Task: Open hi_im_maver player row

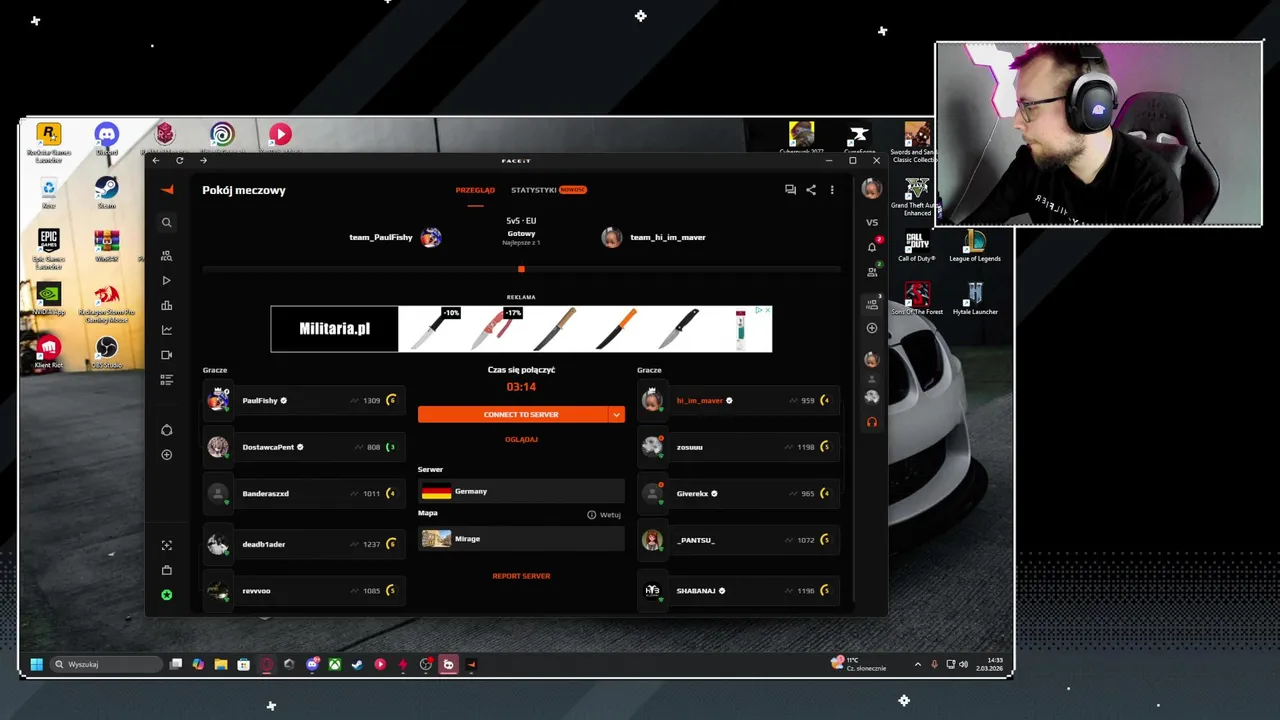Action: 738,400
